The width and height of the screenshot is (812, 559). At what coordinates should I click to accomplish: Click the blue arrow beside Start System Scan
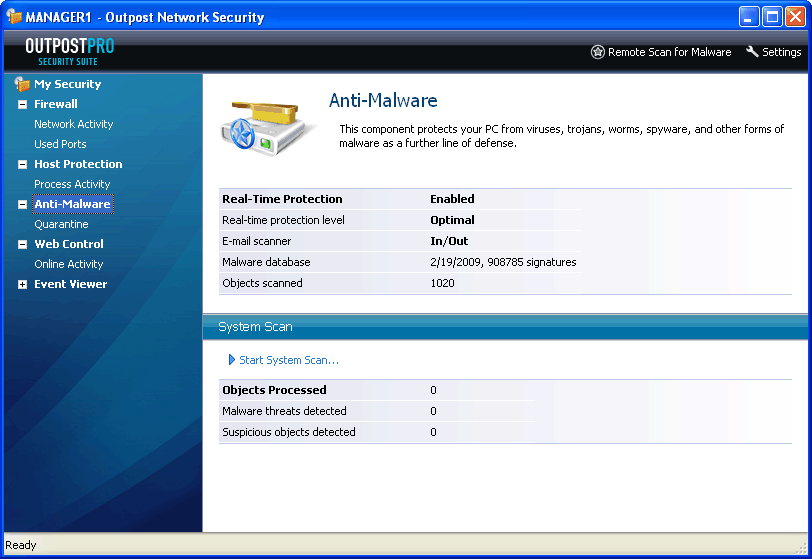coord(231,360)
